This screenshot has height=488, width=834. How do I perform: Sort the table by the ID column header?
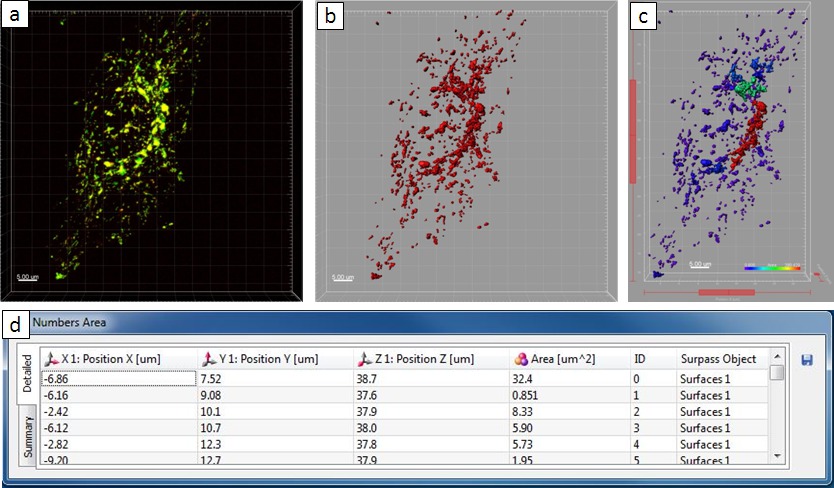click(653, 359)
